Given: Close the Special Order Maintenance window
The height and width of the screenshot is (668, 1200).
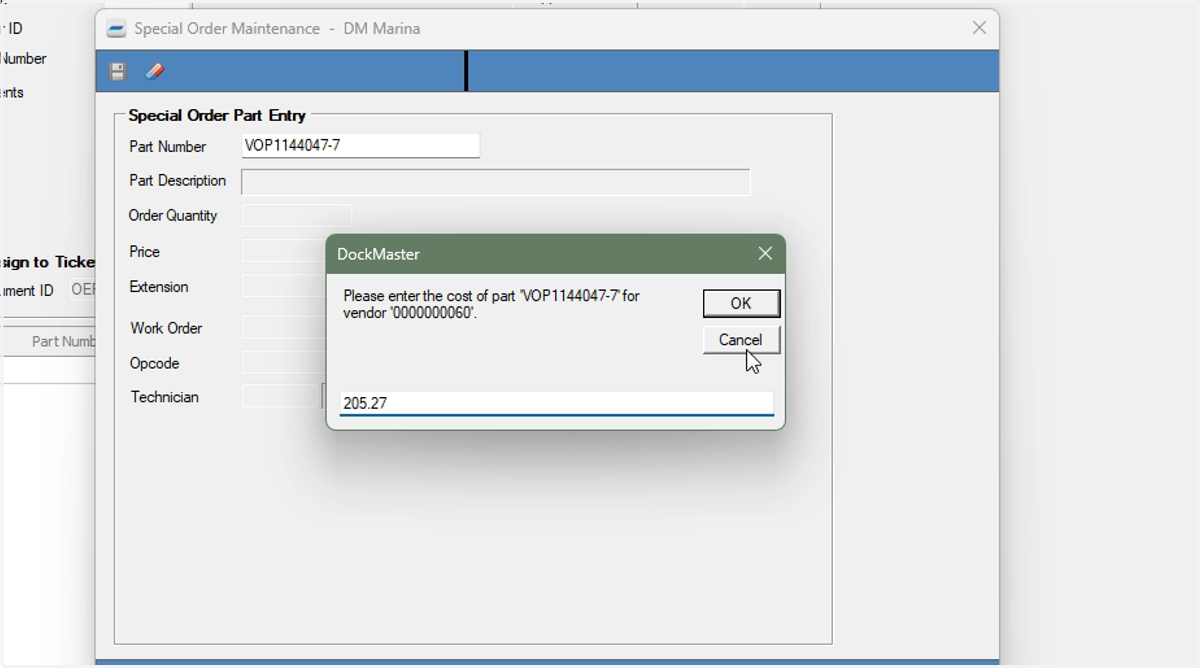Looking at the screenshot, I should click(980, 28).
